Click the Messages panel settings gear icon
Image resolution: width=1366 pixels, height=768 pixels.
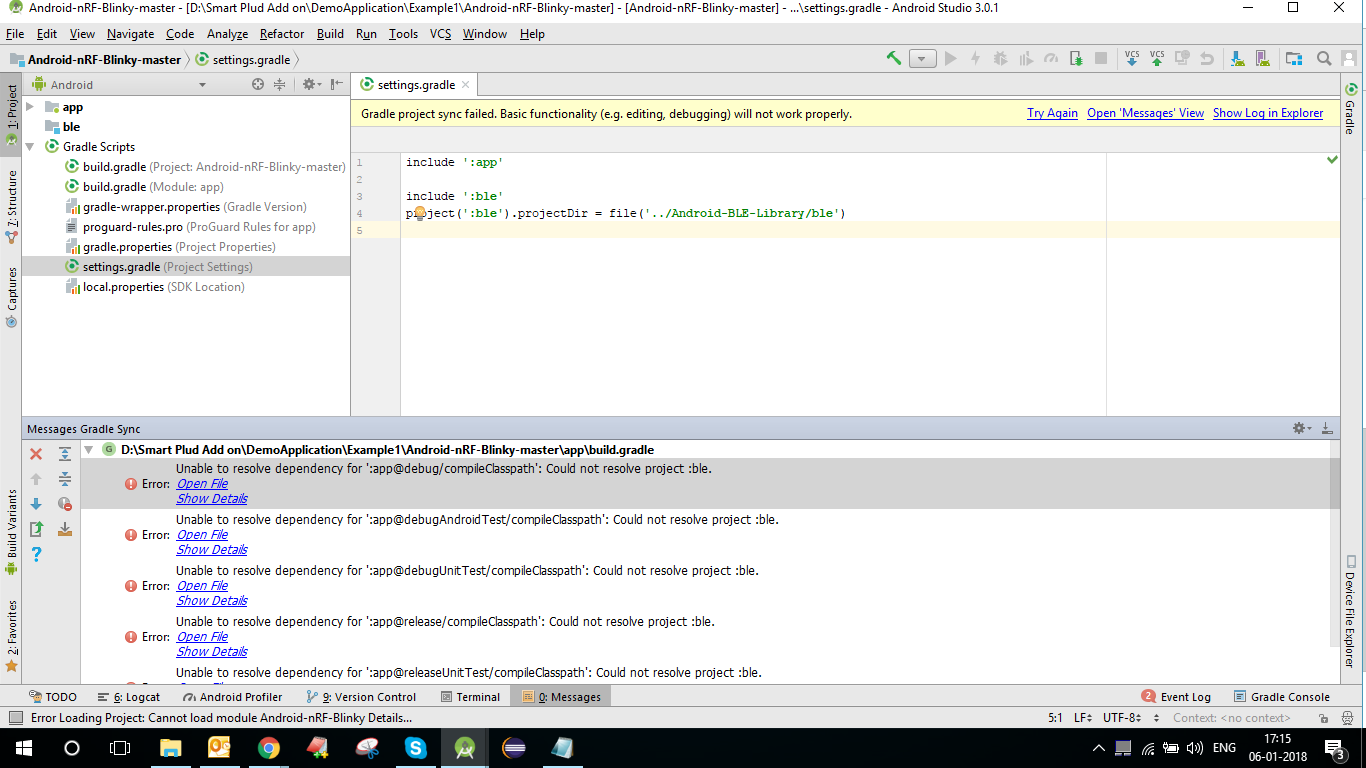(x=1300, y=428)
